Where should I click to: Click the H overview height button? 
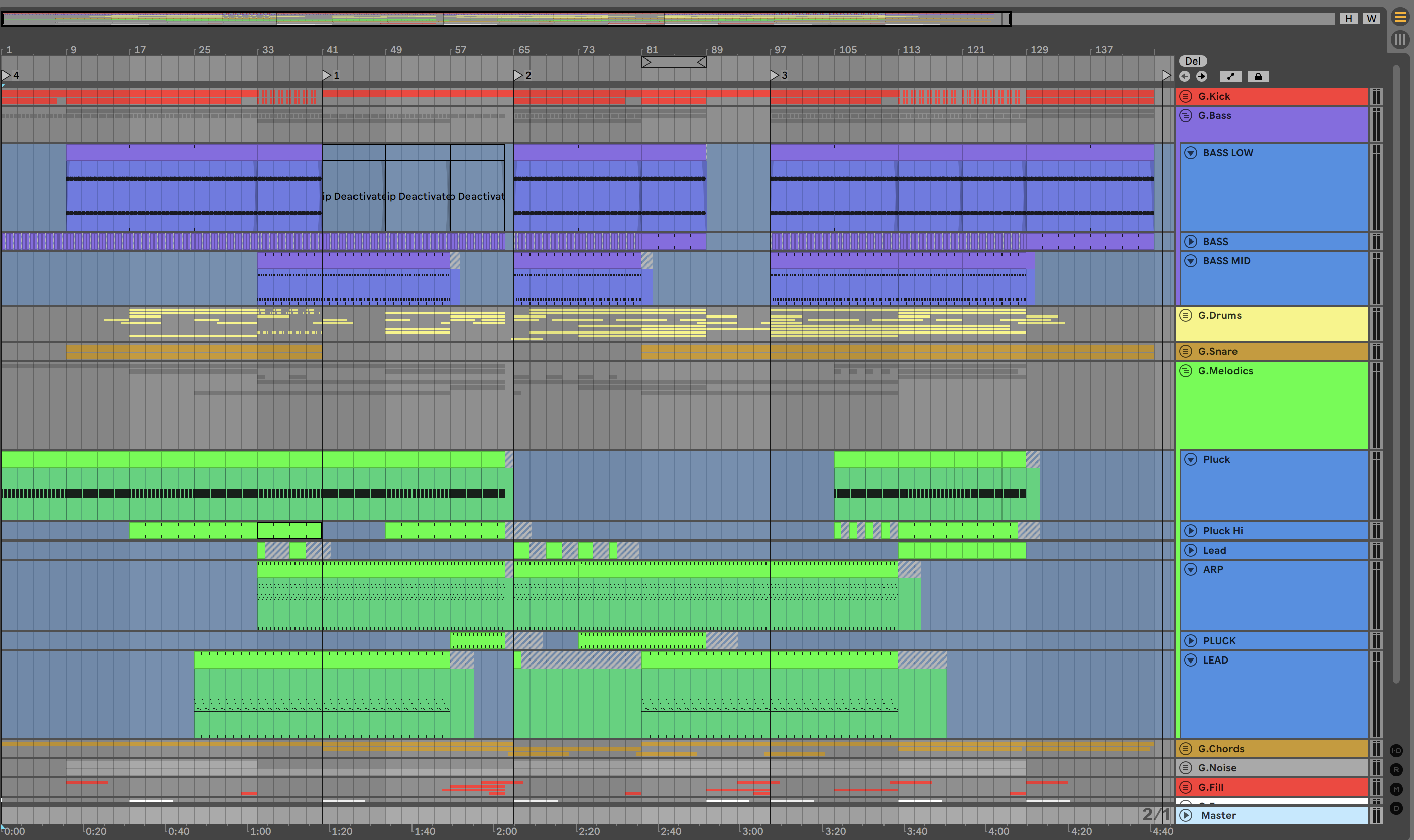pyautogui.click(x=1348, y=19)
